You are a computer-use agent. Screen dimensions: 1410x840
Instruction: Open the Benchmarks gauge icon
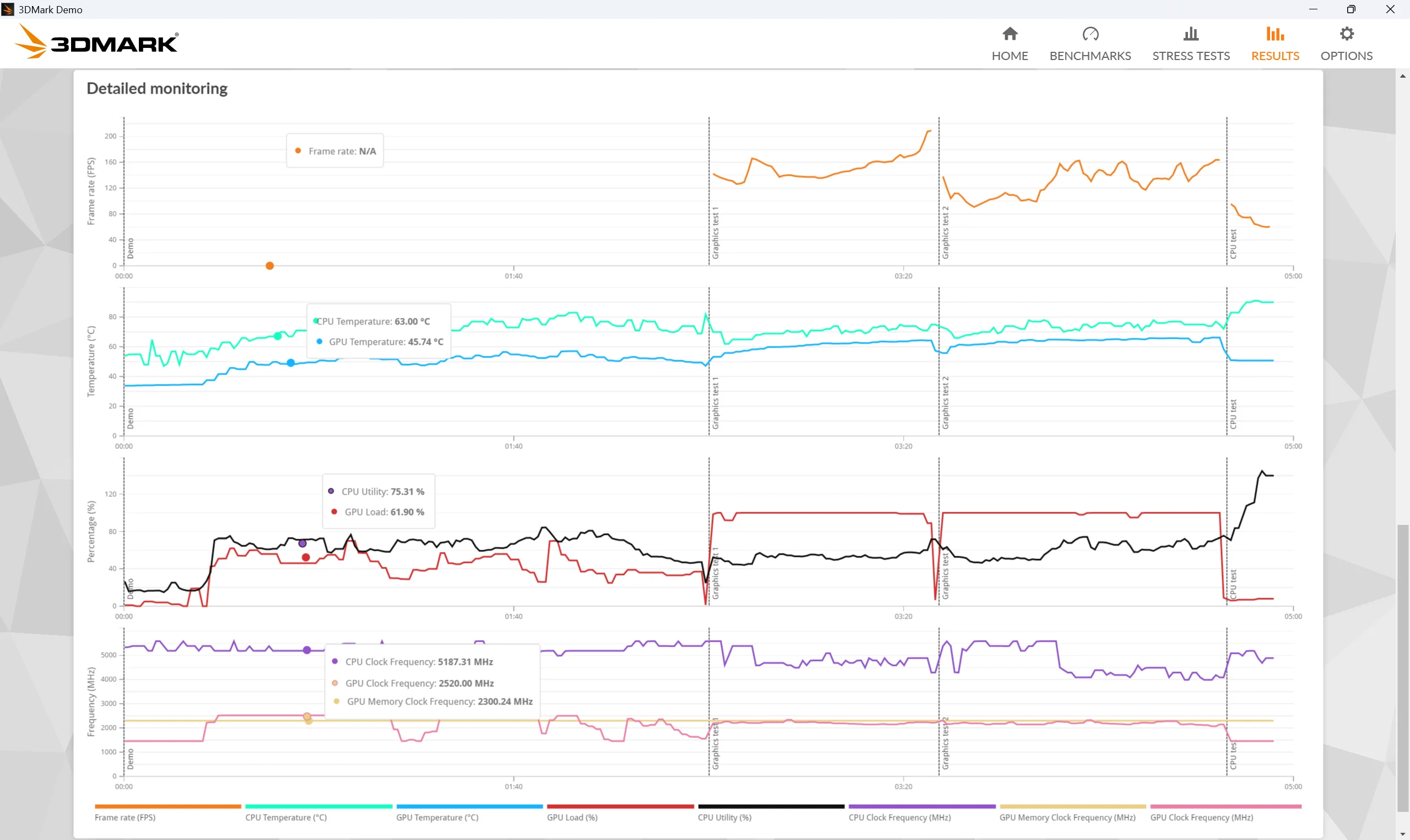(1090, 34)
